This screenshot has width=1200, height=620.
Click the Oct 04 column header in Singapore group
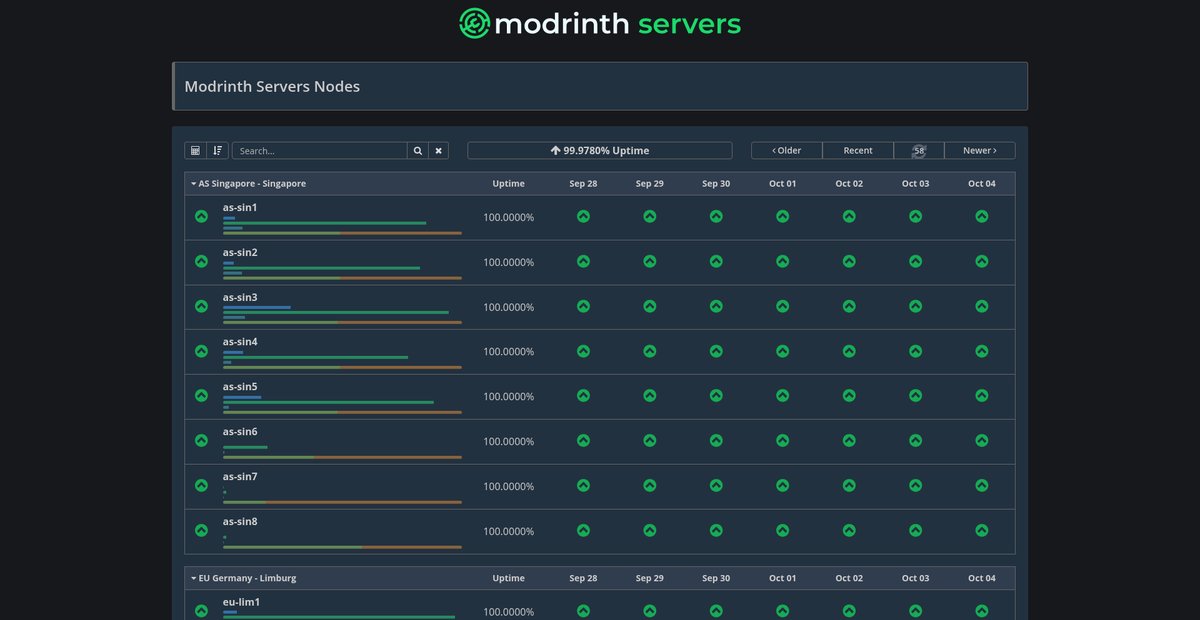982,184
